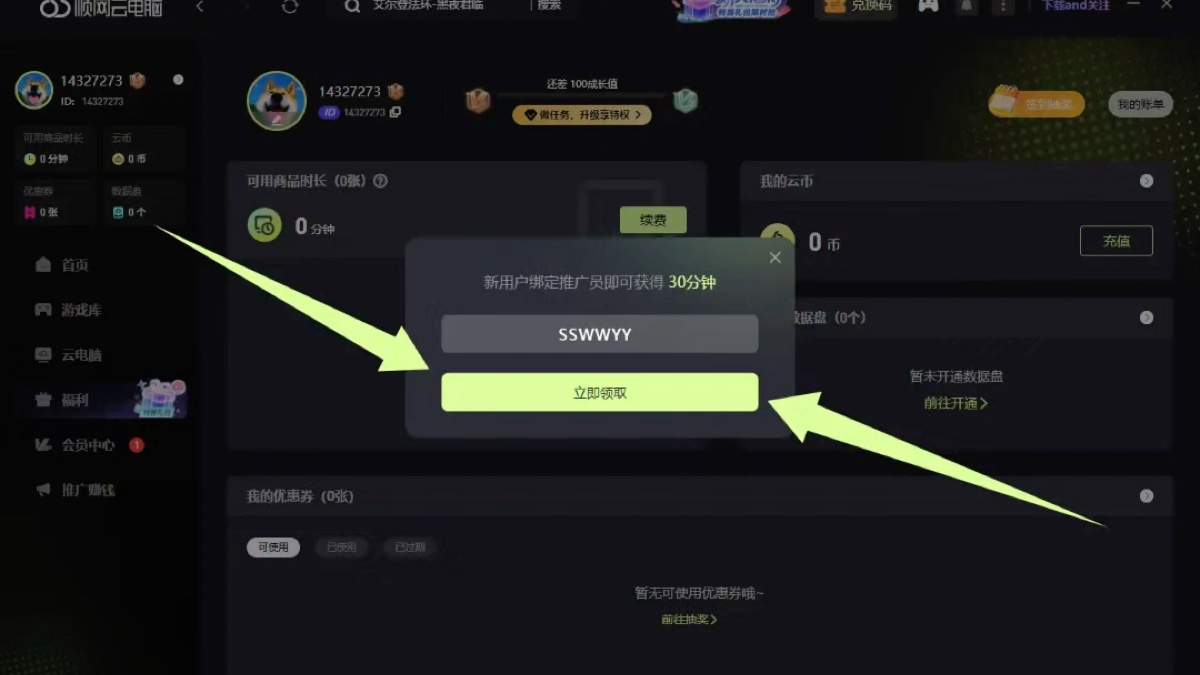Image resolution: width=1200 pixels, height=675 pixels.
Task: Open the gamepad icon in header
Action: point(929,6)
